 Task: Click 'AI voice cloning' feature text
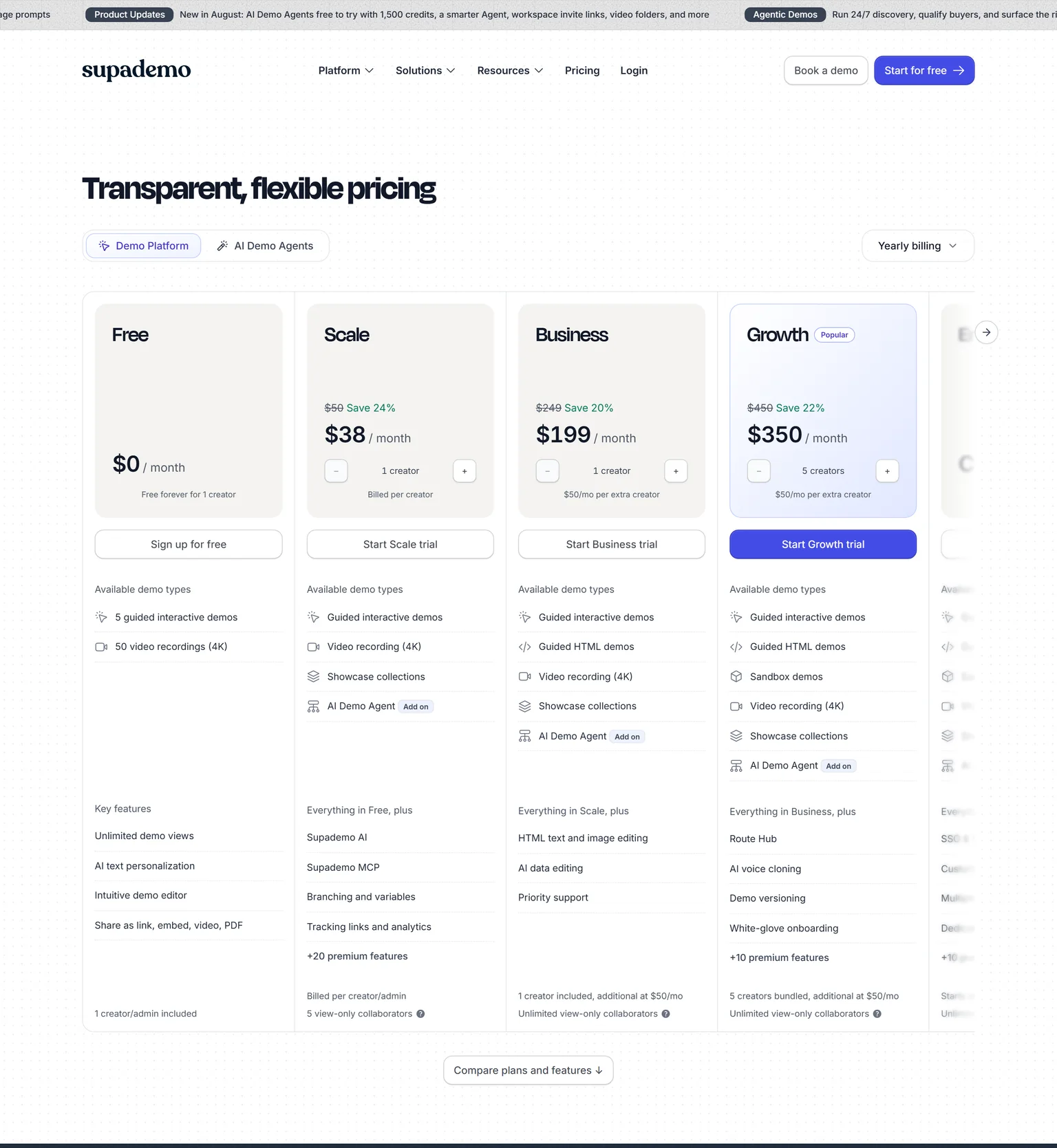click(765, 869)
